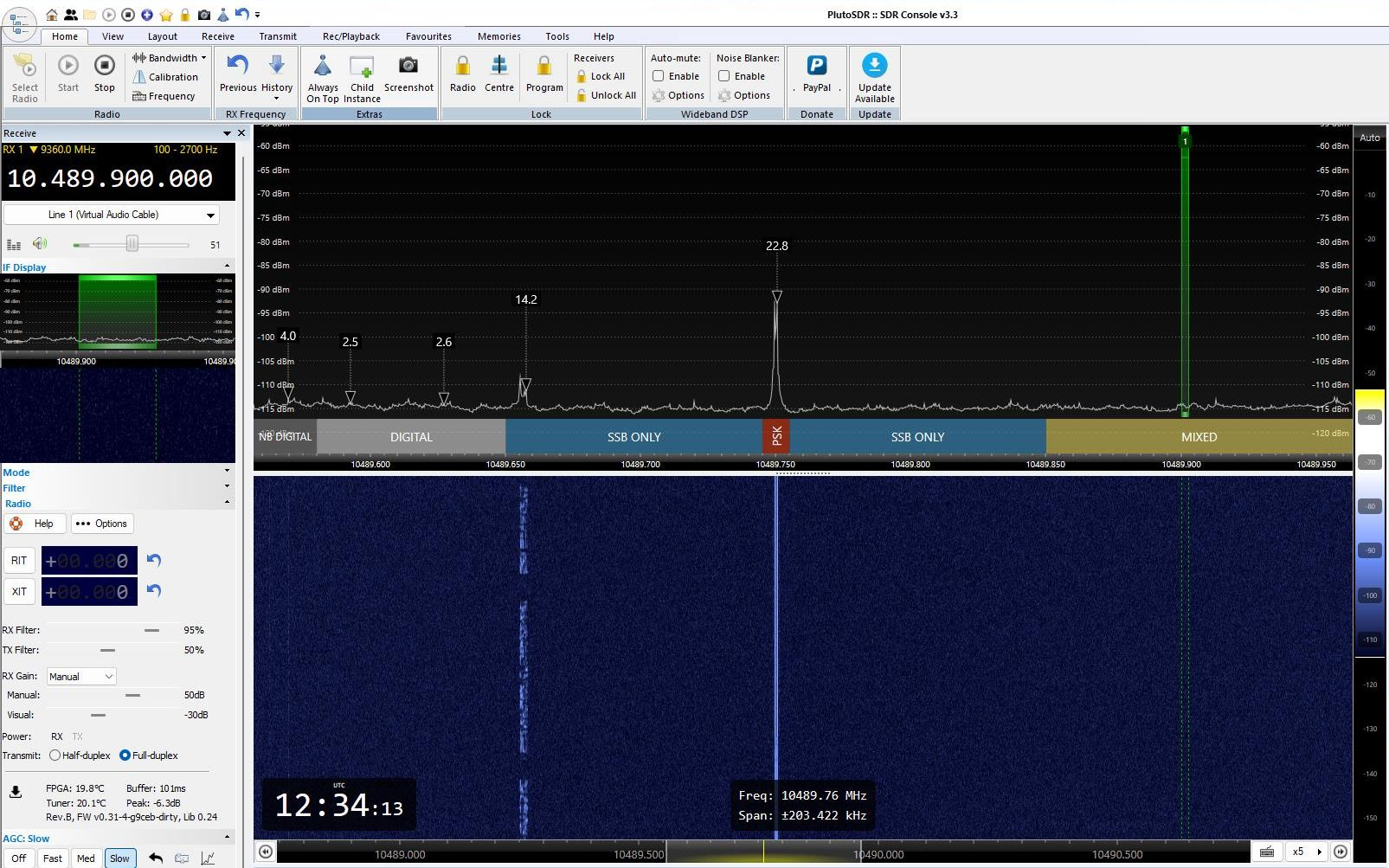The image size is (1389, 868).
Task: Click the PayPal donate icon
Action: click(x=816, y=66)
